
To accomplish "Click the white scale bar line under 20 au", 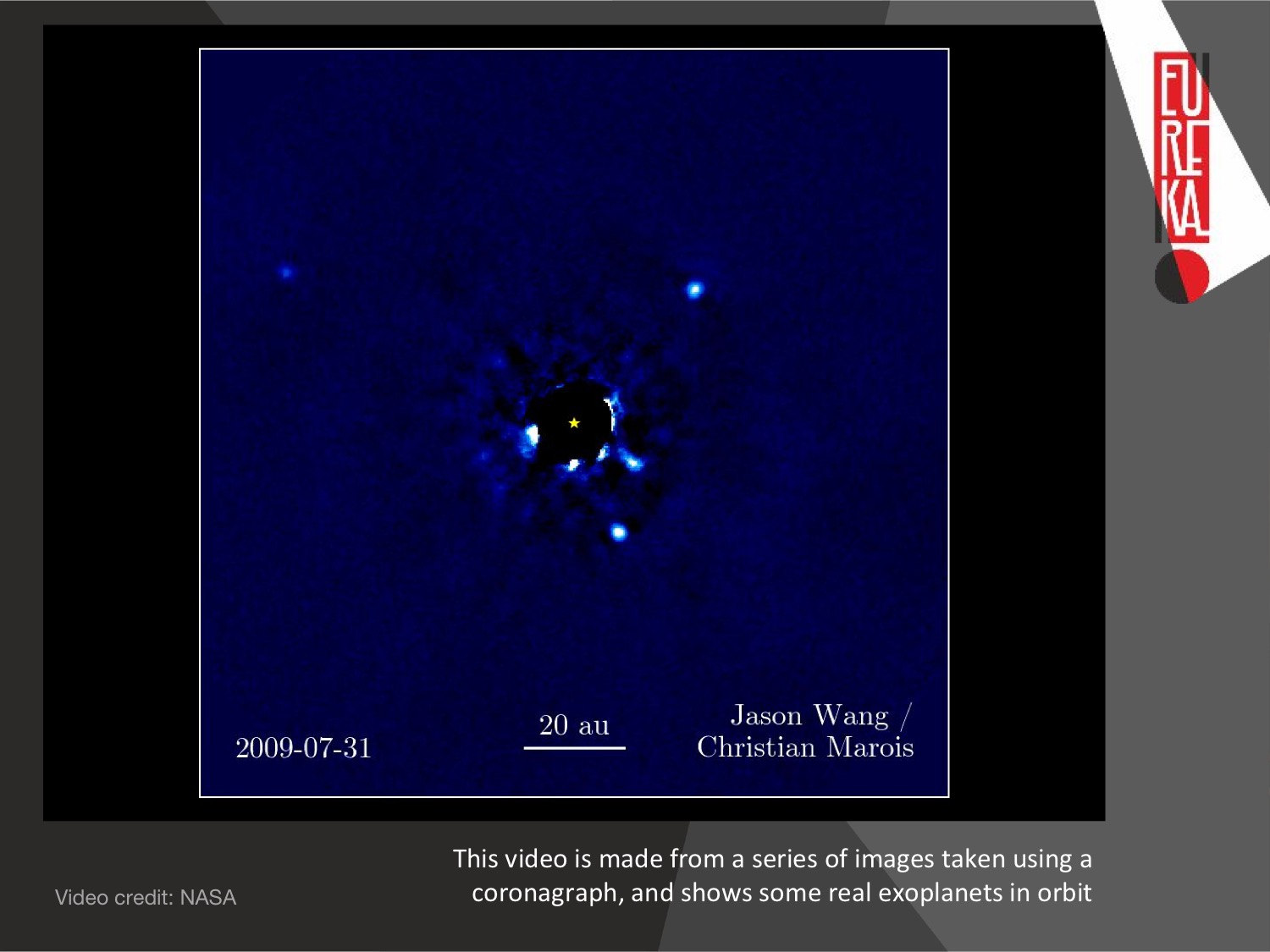I will click(x=574, y=748).
